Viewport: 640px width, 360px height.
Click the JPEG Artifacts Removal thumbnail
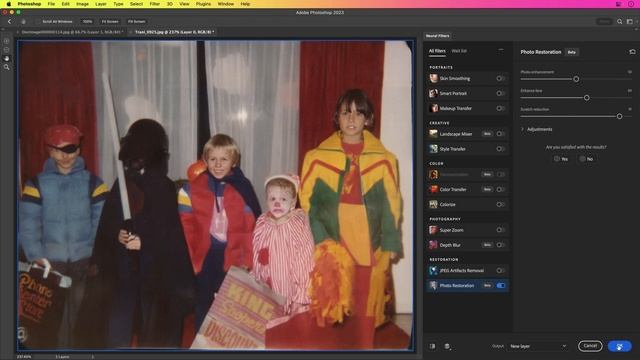(433, 271)
